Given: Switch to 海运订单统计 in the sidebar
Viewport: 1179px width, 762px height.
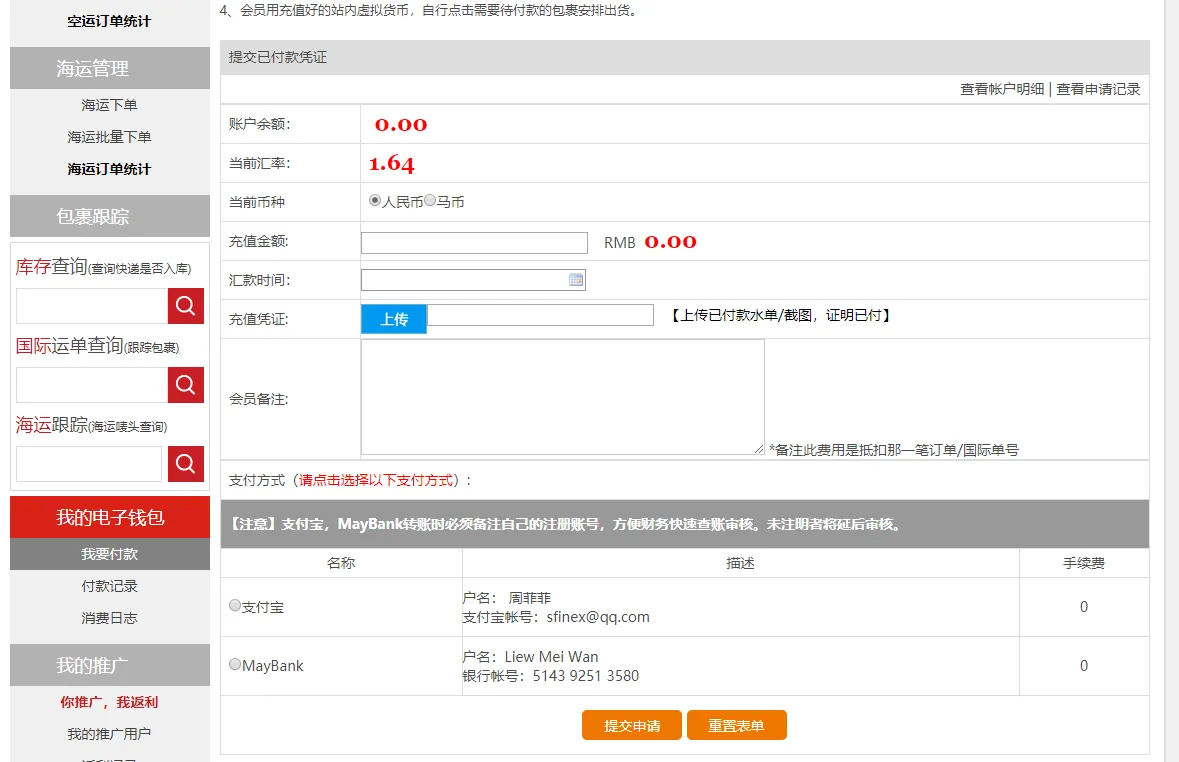Looking at the screenshot, I should pos(109,168).
